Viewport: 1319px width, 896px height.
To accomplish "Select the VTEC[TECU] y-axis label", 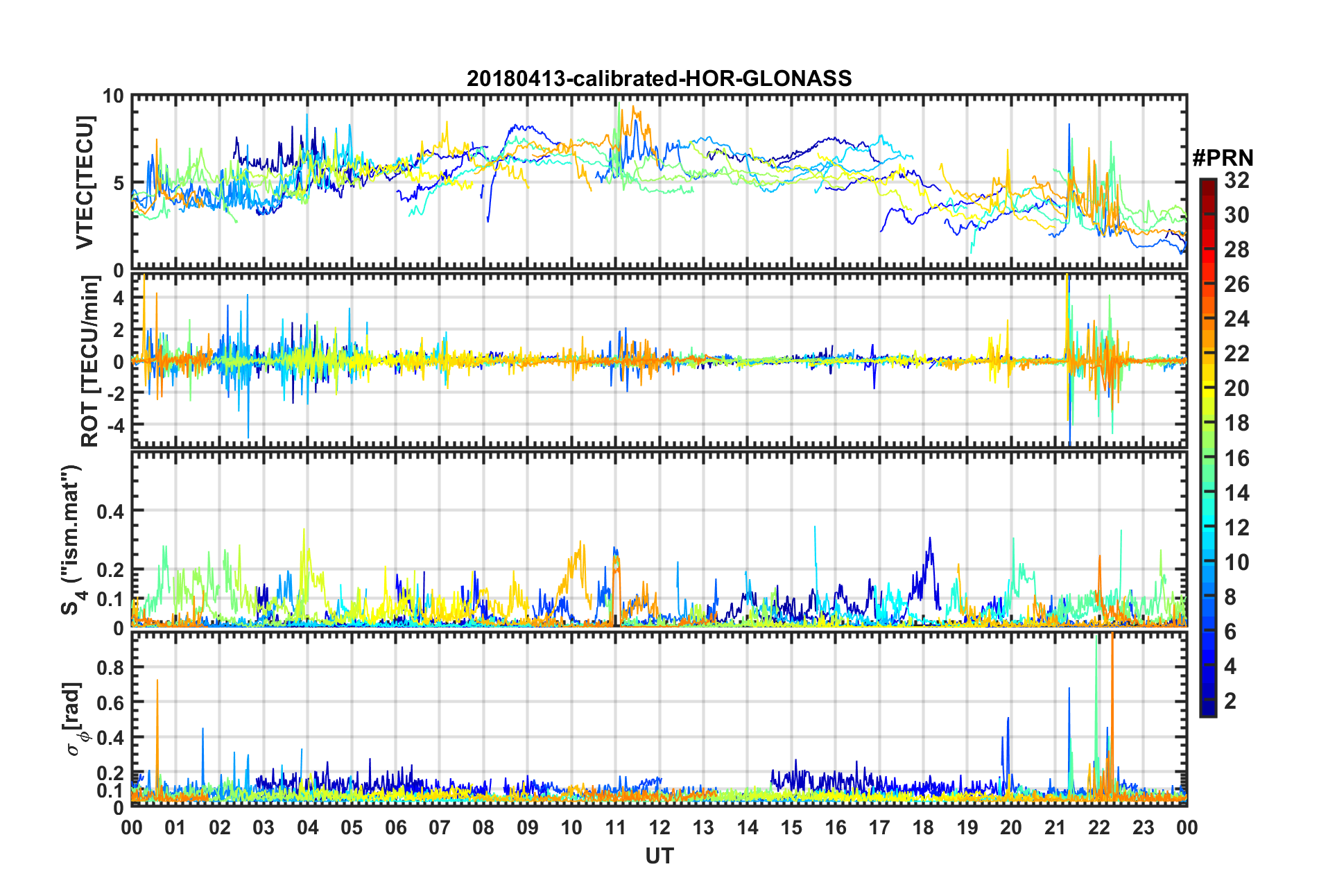I will (85, 182).
